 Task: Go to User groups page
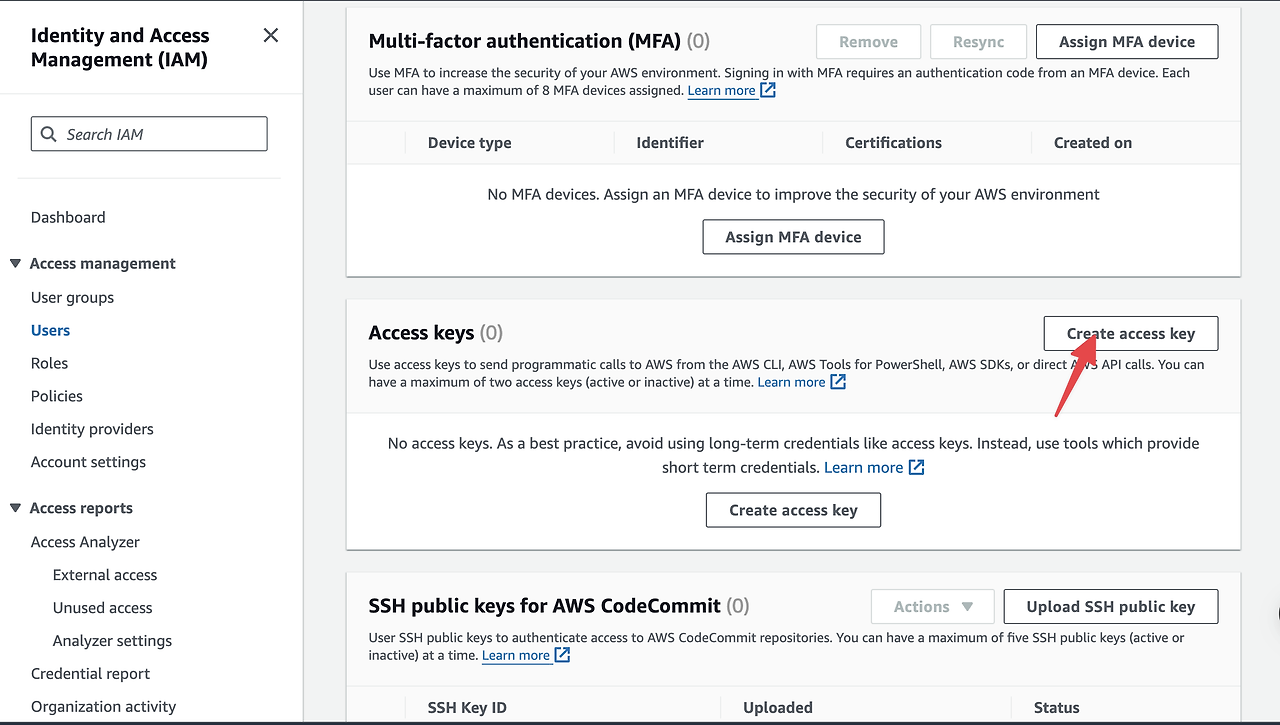72,297
